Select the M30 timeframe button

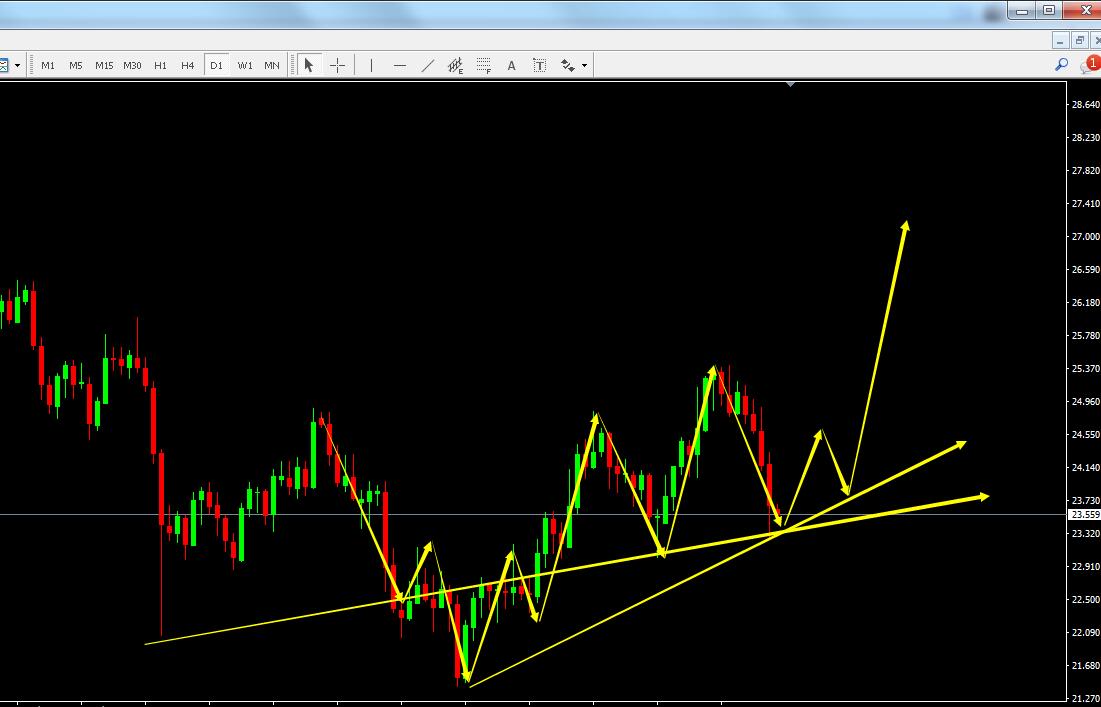pyautogui.click(x=132, y=65)
